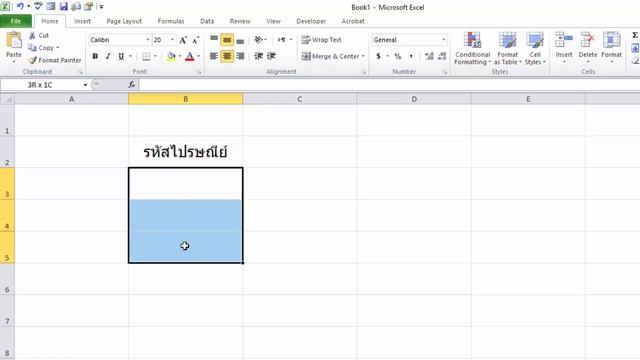640x360 pixels.
Task: Cut the selection with the scissors icon
Action: coord(32,36)
